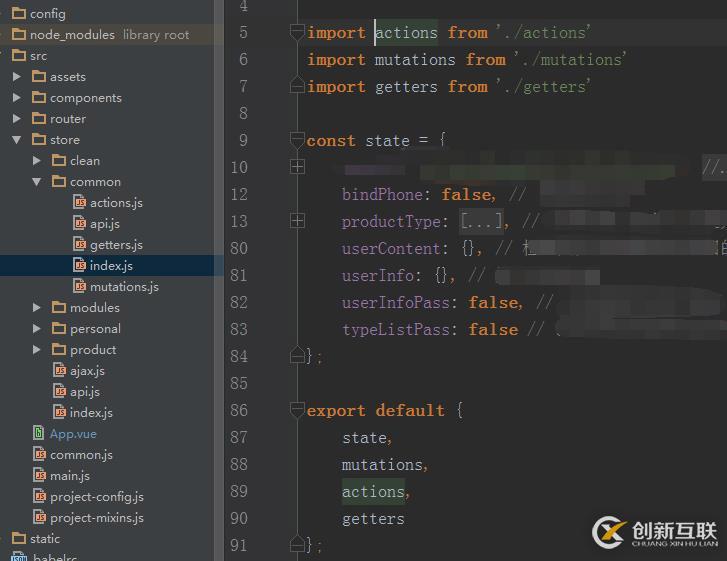This screenshot has height=561, width=727.
Task: Click highlighted 'actions' identifier on line 5
Action: 406,32
